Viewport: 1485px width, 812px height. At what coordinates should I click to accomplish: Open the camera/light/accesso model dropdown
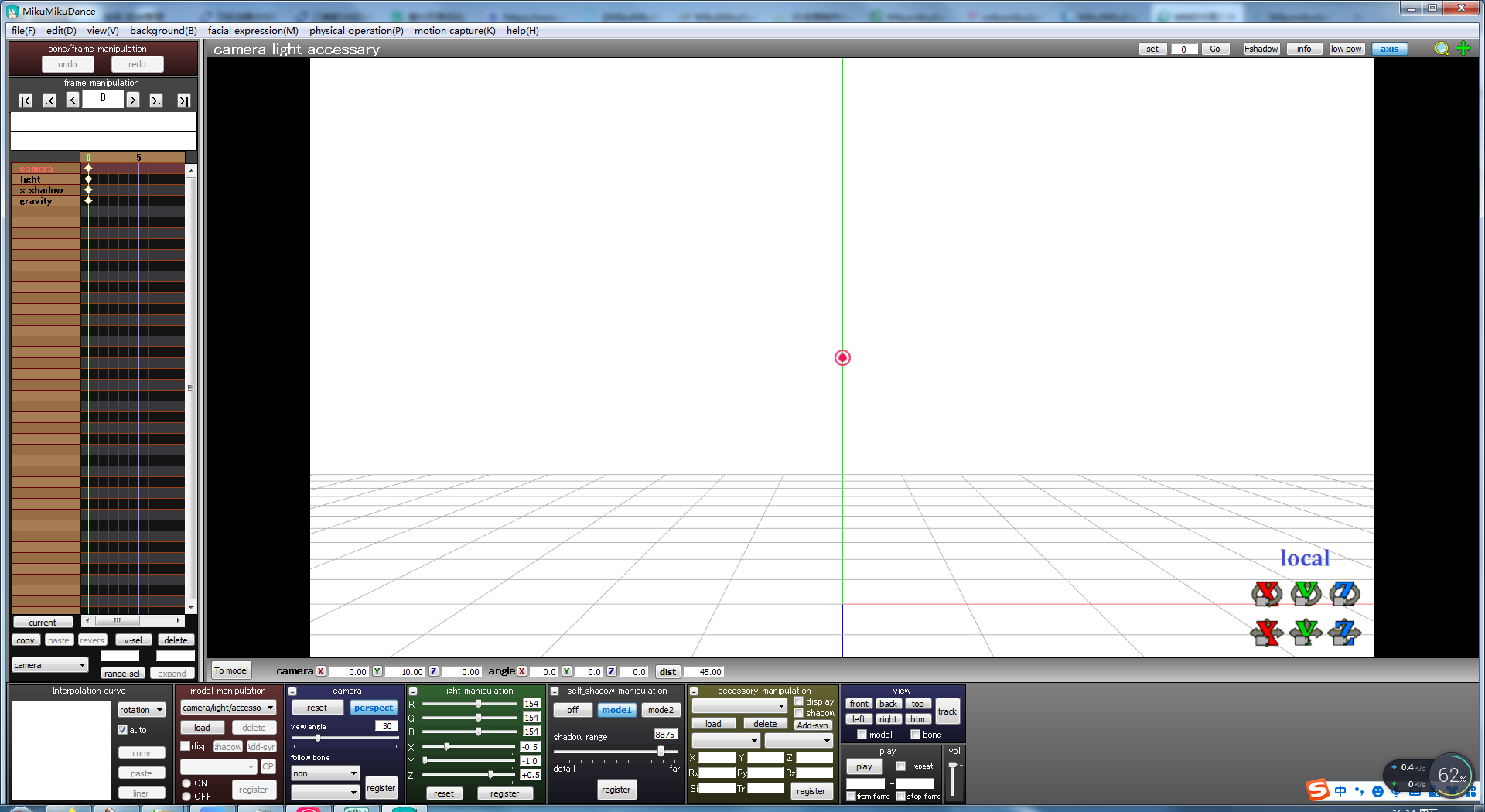(x=228, y=707)
